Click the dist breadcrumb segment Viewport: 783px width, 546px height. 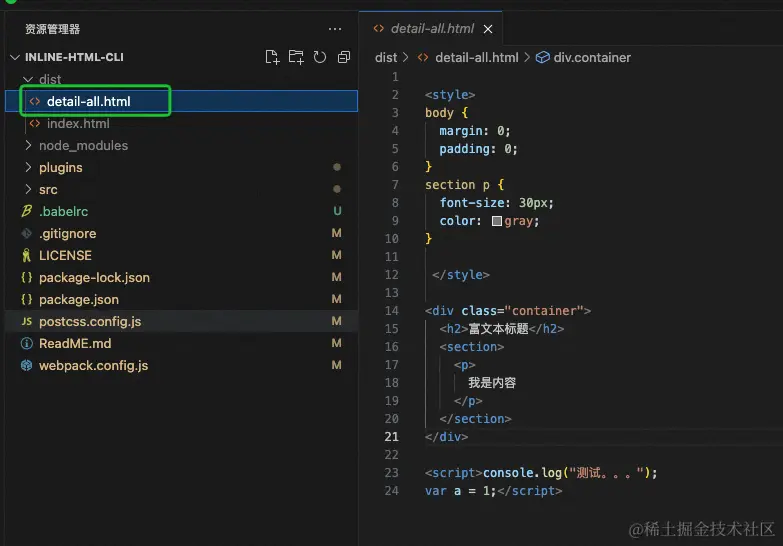[x=386, y=57]
